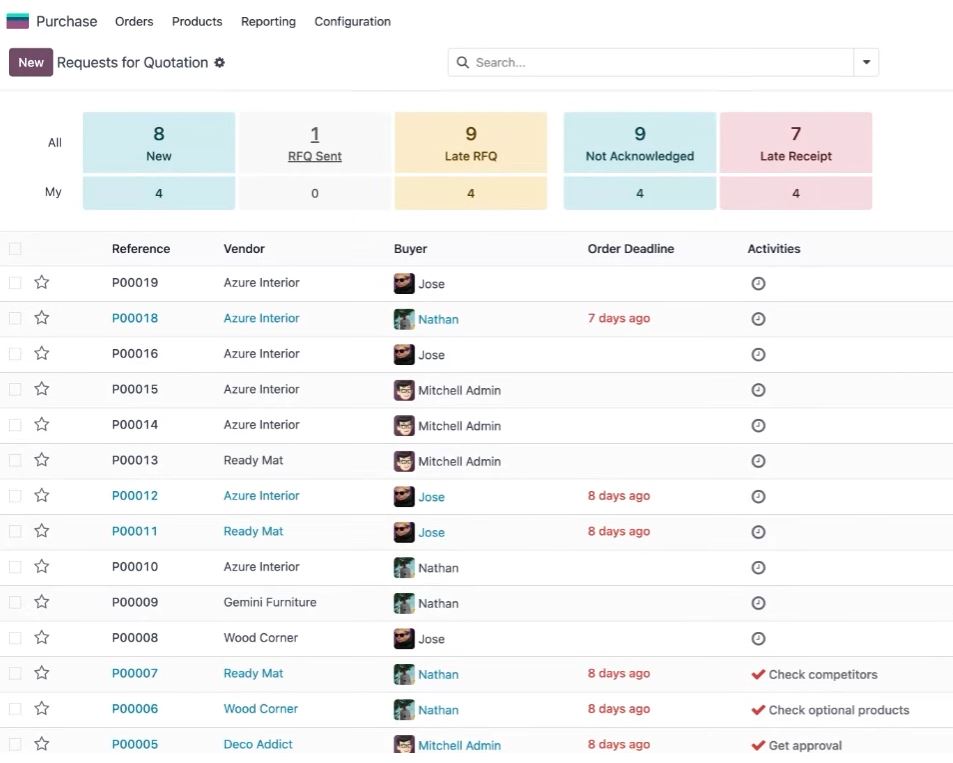Open the activity clock for P00018

[x=758, y=319]
